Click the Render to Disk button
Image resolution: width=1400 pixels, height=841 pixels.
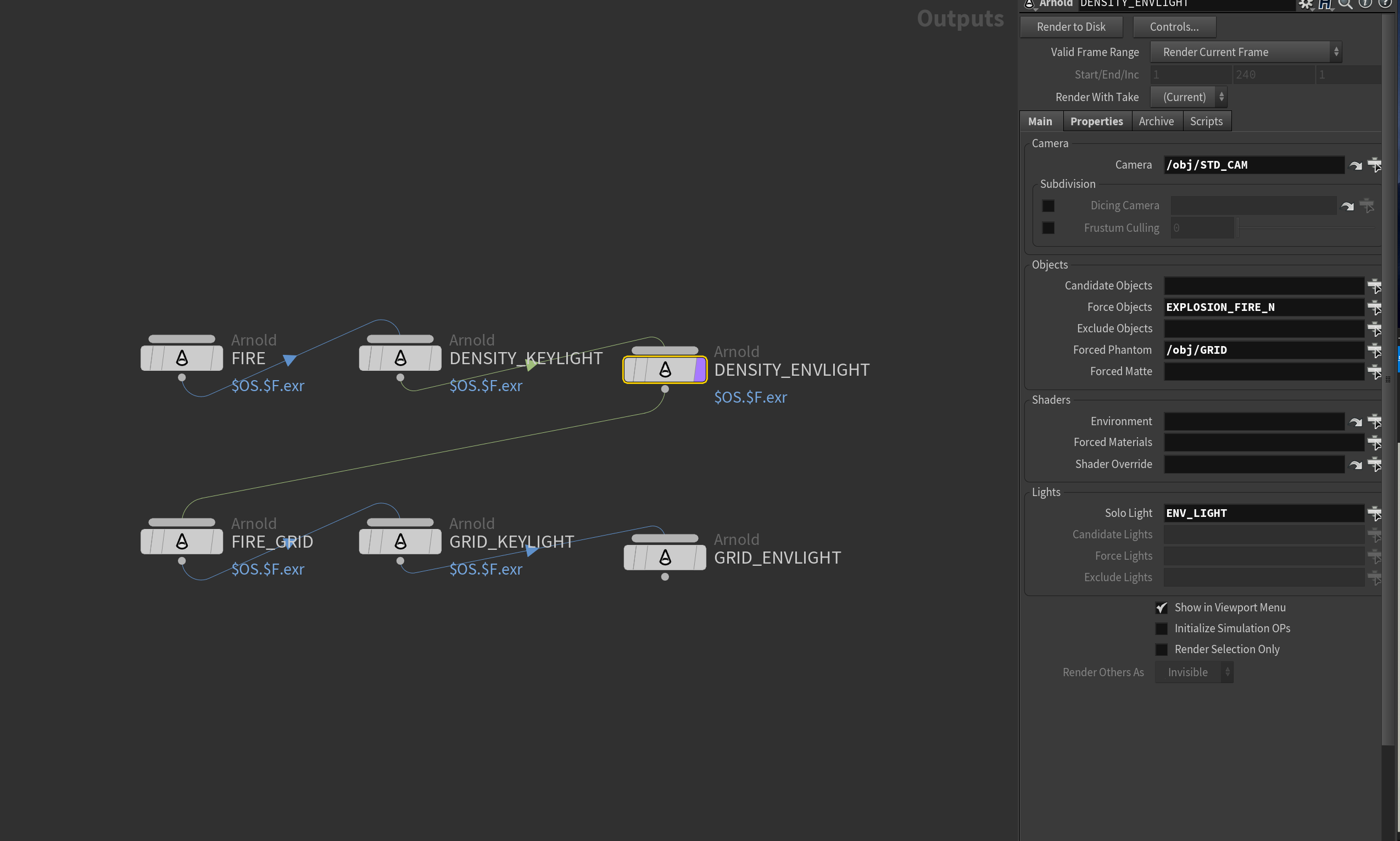1071,26
